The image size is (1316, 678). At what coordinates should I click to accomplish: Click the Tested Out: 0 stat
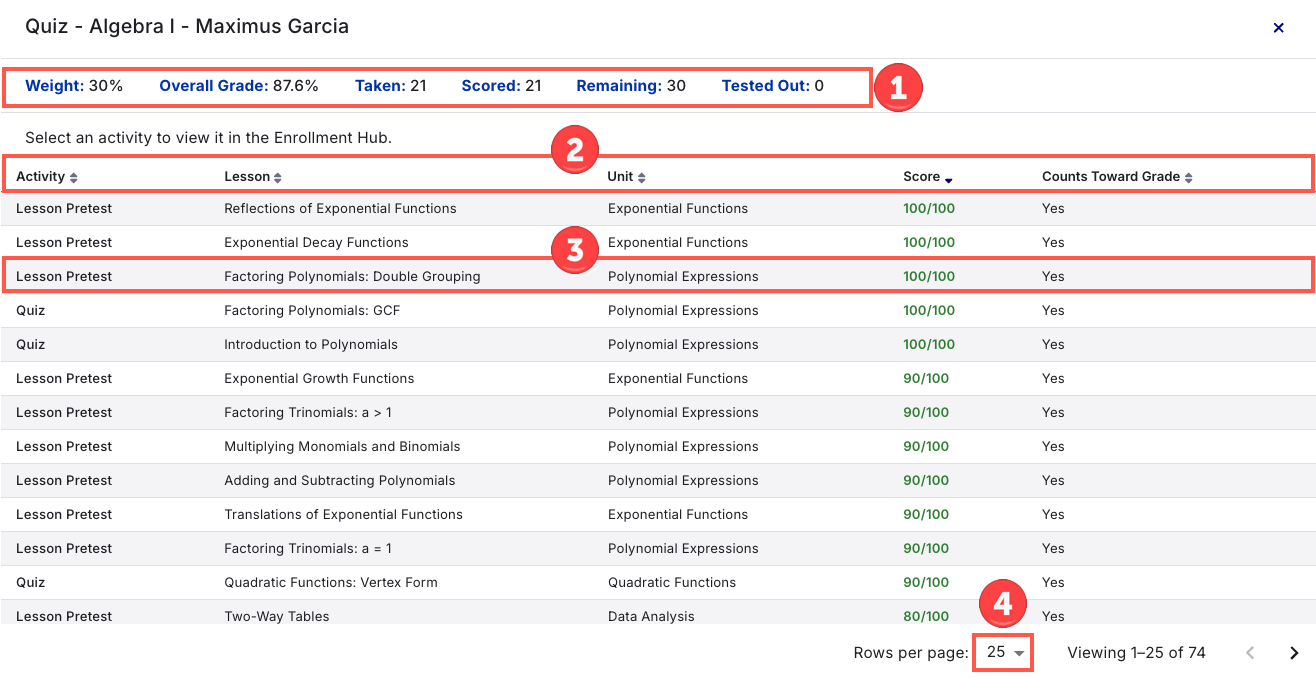tap(773, 86)
